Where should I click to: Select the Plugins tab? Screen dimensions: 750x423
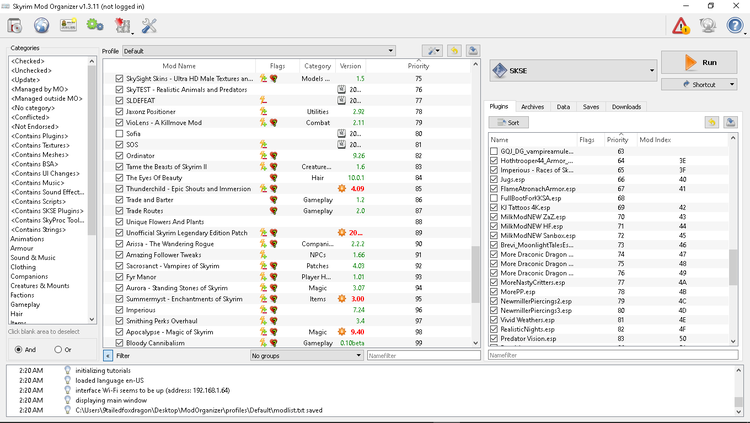499,106
